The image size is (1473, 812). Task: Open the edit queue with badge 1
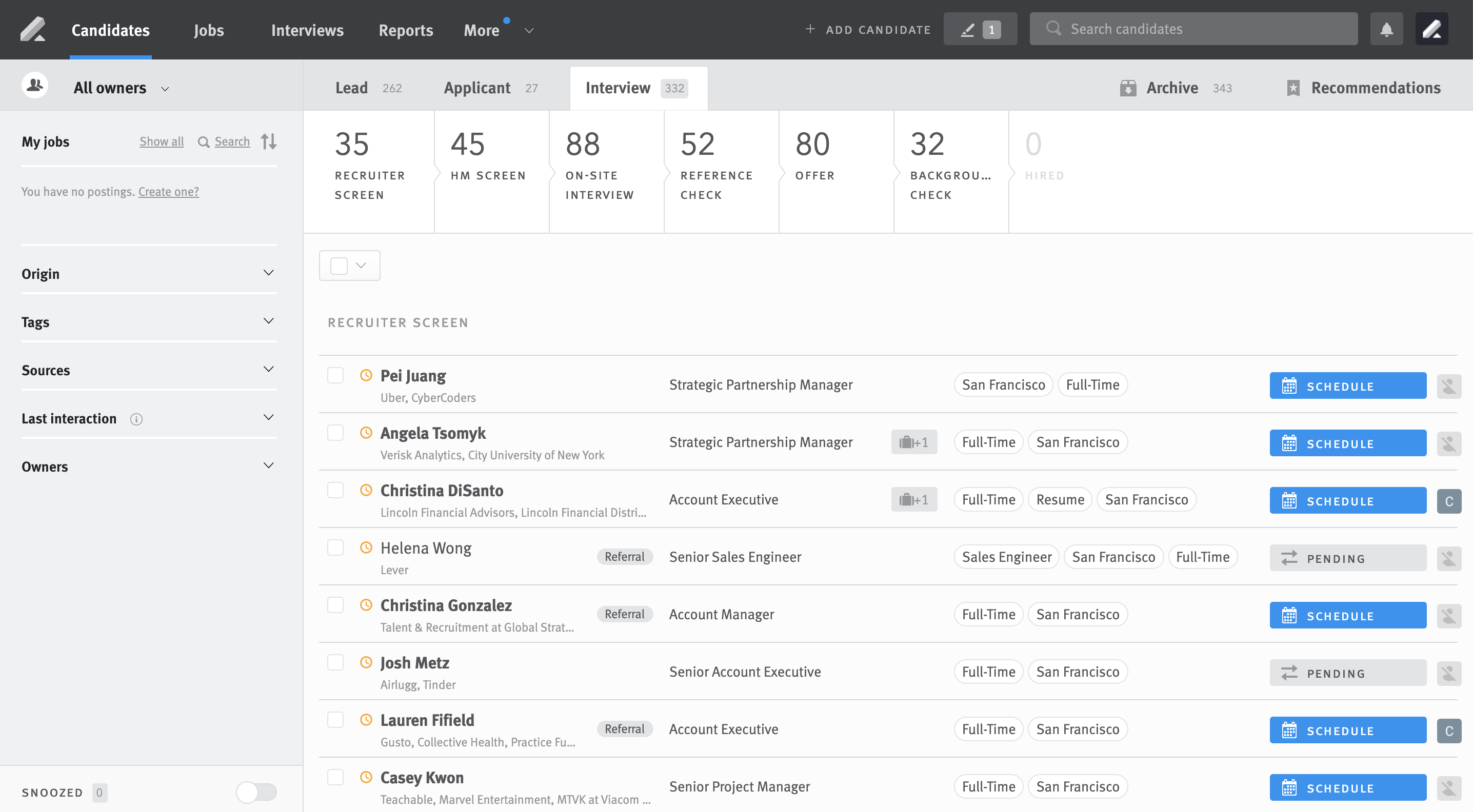(x=980, y=28)
